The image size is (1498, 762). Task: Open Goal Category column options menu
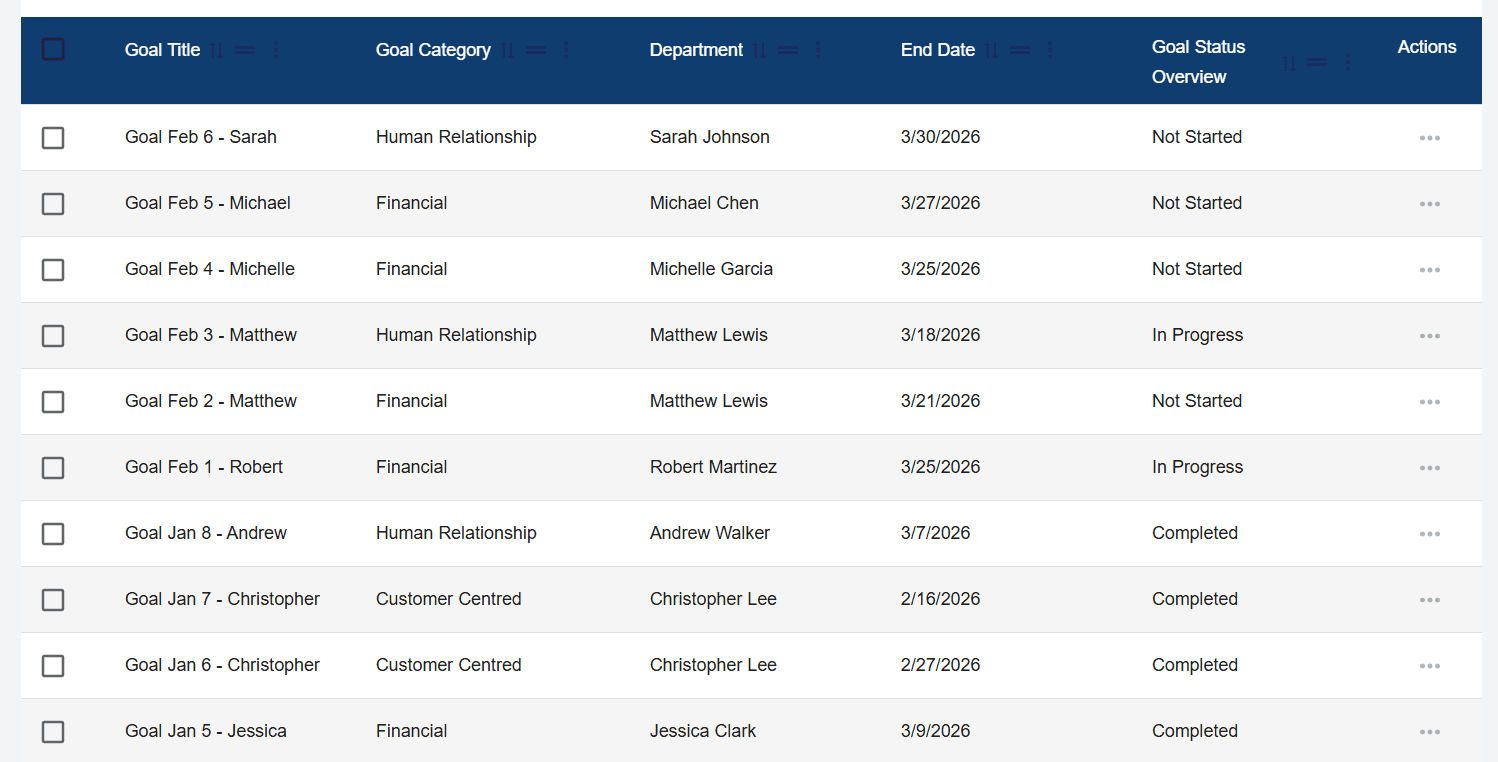click(566, 50)
